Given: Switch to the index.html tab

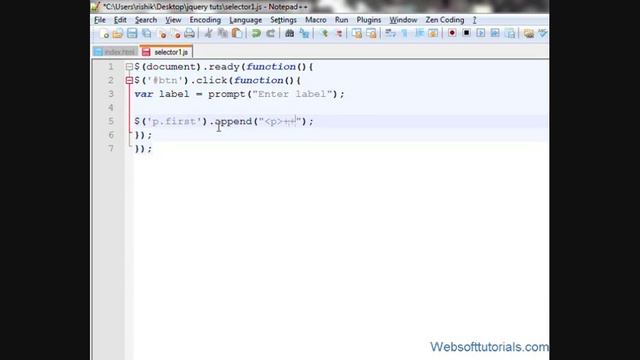Looking at the screenshot, I should pos(115,52).
